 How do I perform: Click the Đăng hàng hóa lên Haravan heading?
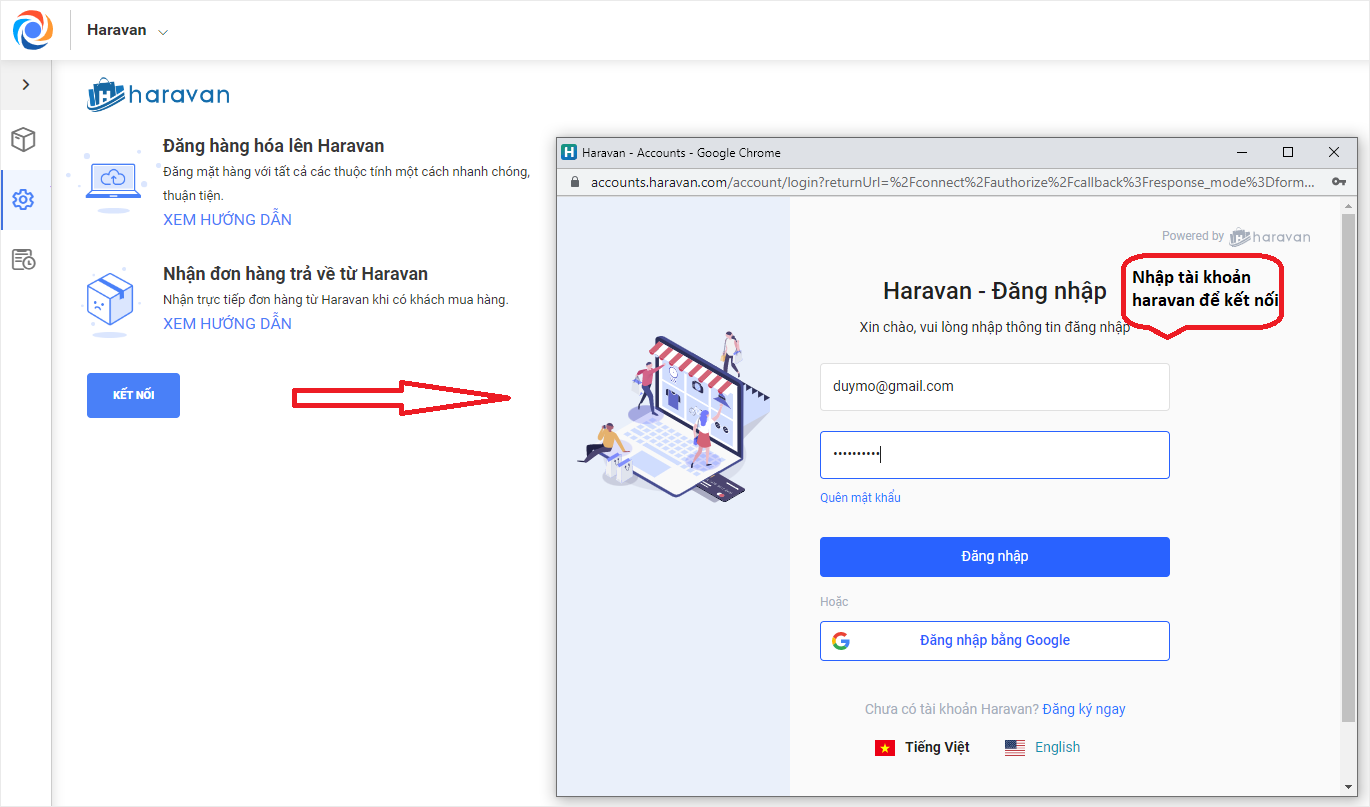coord(274,146)
